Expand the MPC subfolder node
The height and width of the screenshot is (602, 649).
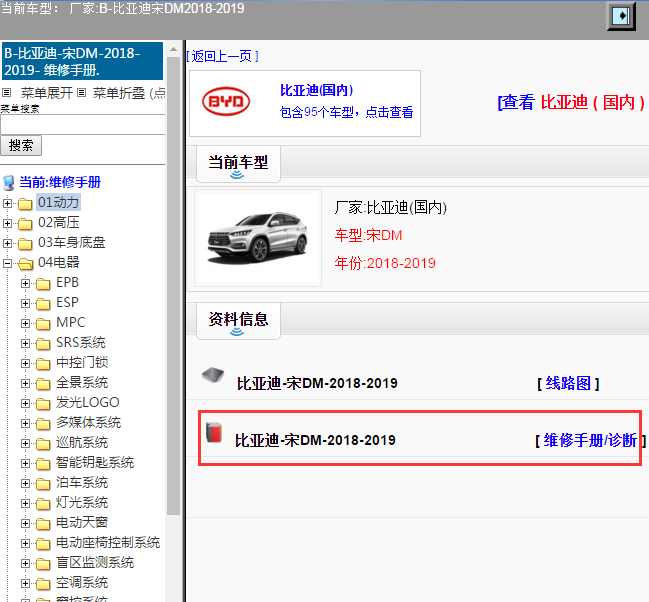tap(25, 323)
